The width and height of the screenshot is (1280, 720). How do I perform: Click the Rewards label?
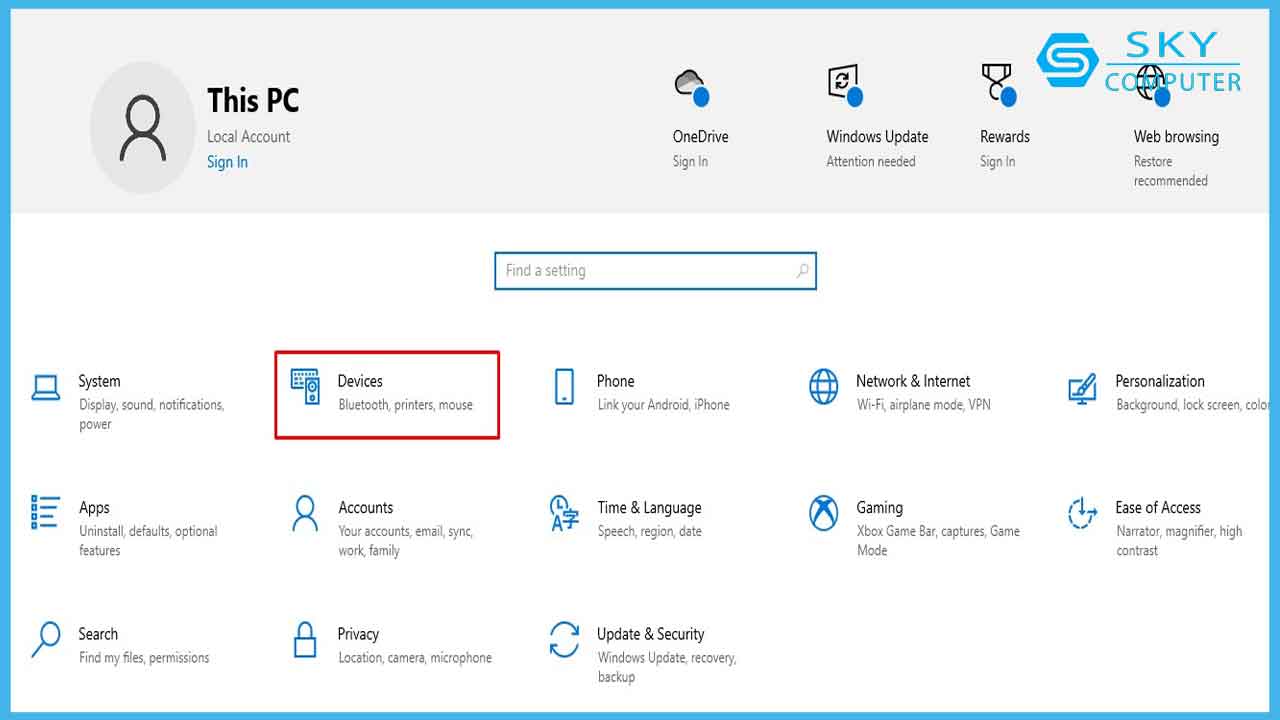coord(1005,137)
